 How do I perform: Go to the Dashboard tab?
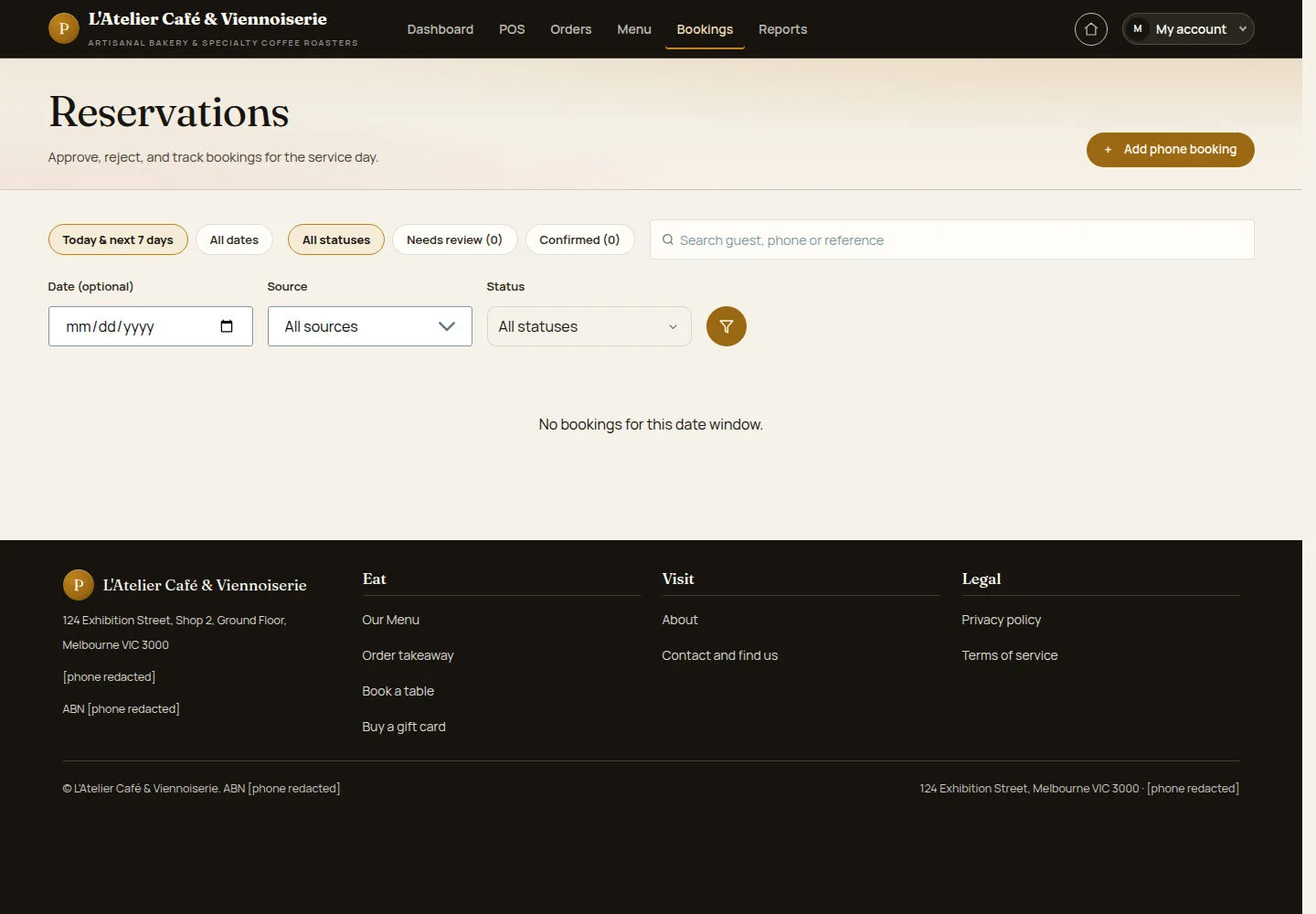tap(440, 29)
